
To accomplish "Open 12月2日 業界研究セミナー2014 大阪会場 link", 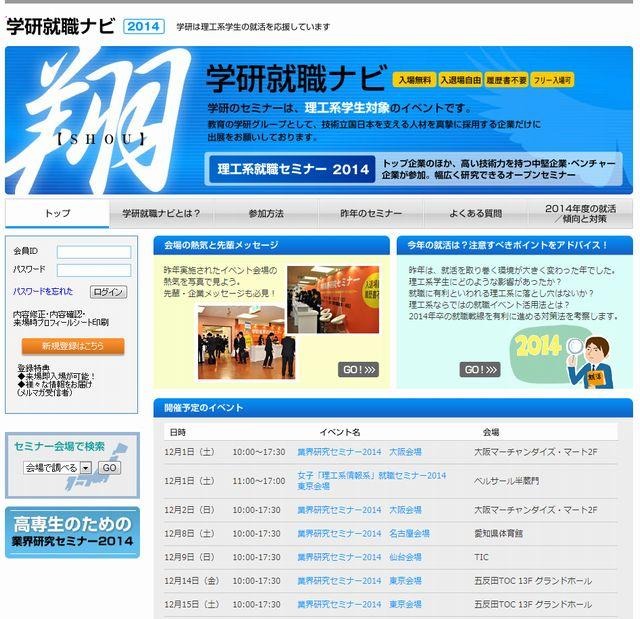I will 359,510.
